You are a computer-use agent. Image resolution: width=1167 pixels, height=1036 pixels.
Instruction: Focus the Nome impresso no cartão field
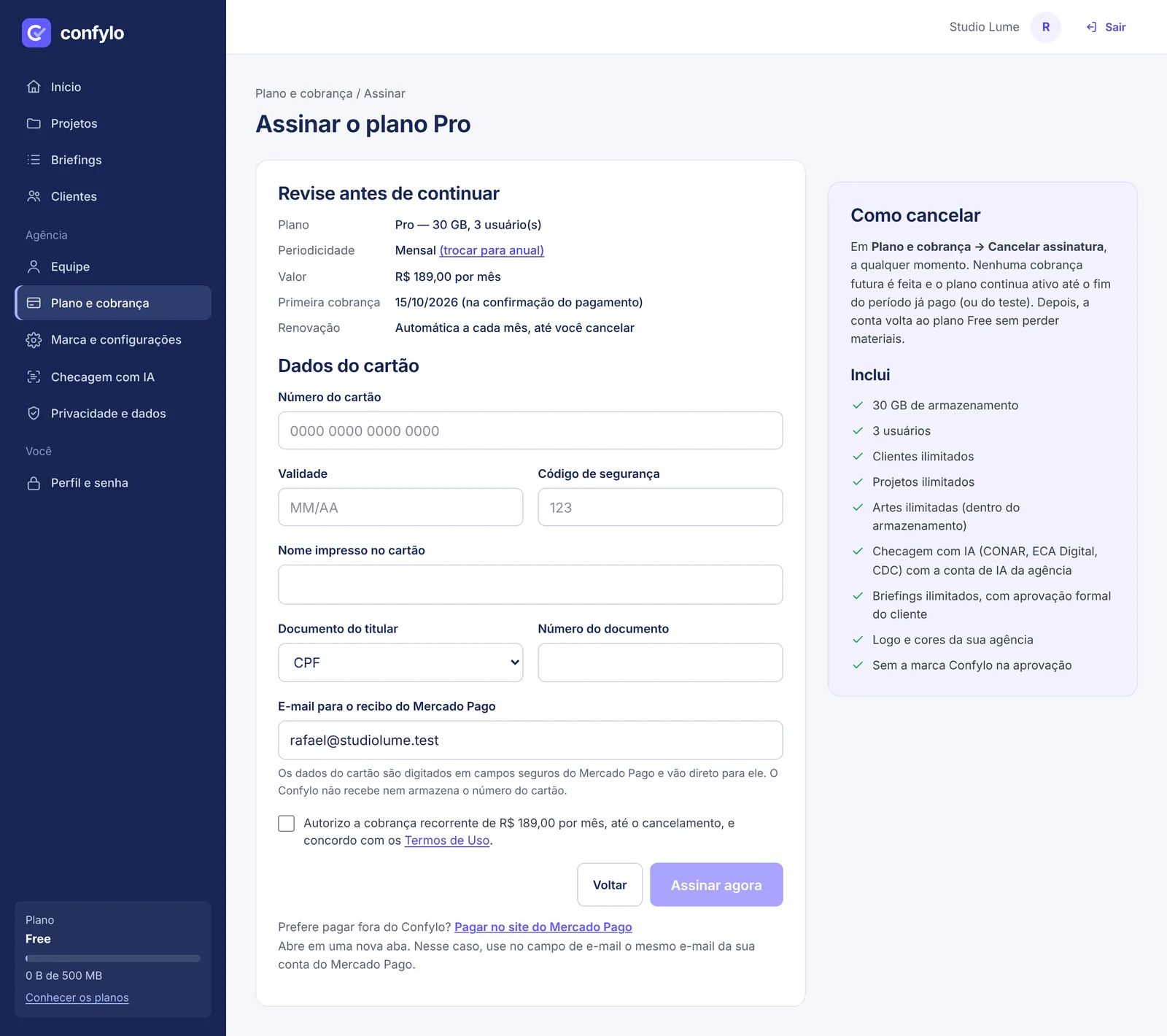point(530,584)
